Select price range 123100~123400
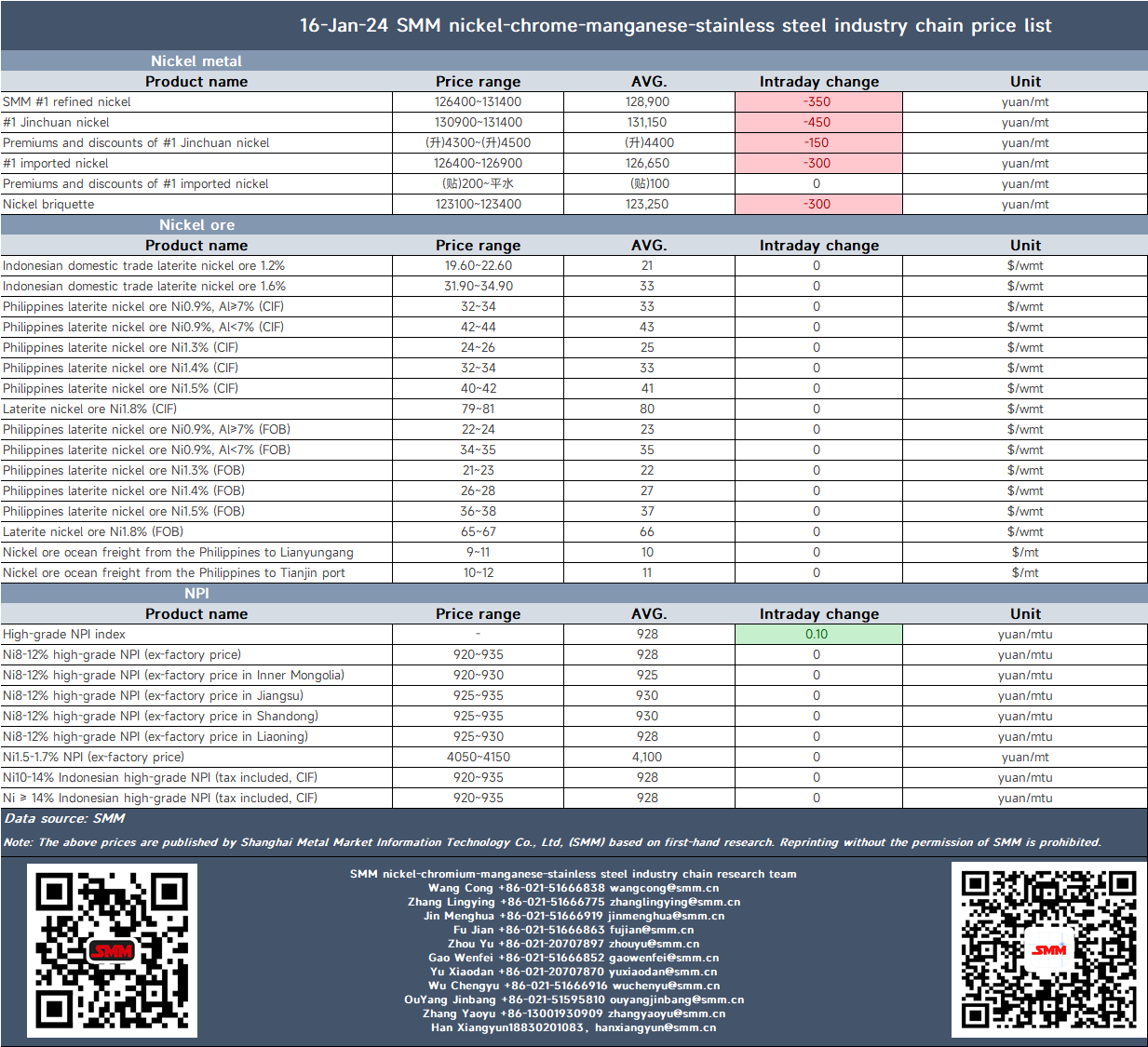 pyautogui.click(x=478, y=204)
